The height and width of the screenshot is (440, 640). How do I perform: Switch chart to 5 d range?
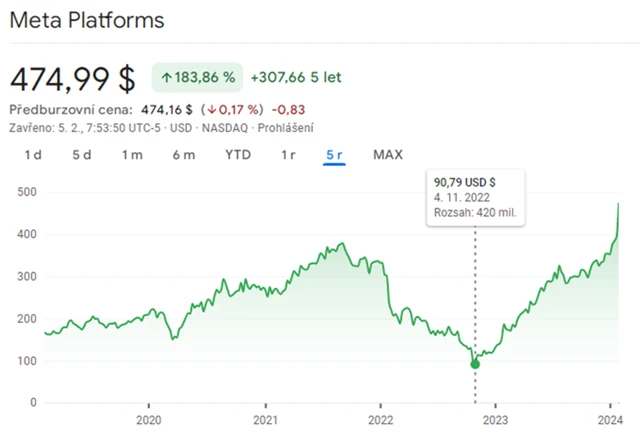pos(82,155)
